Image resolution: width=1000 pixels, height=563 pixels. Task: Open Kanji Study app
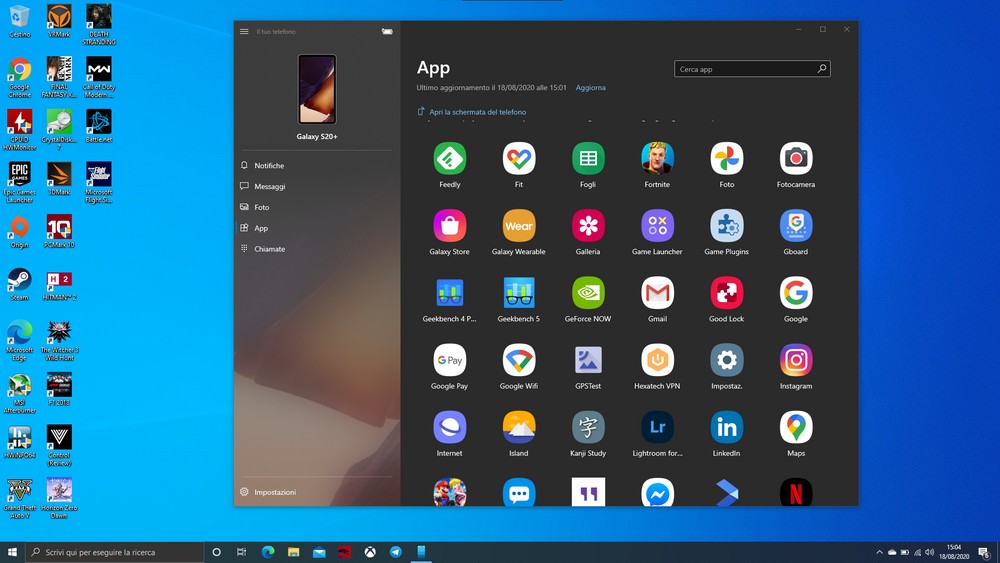pos(588,427)
